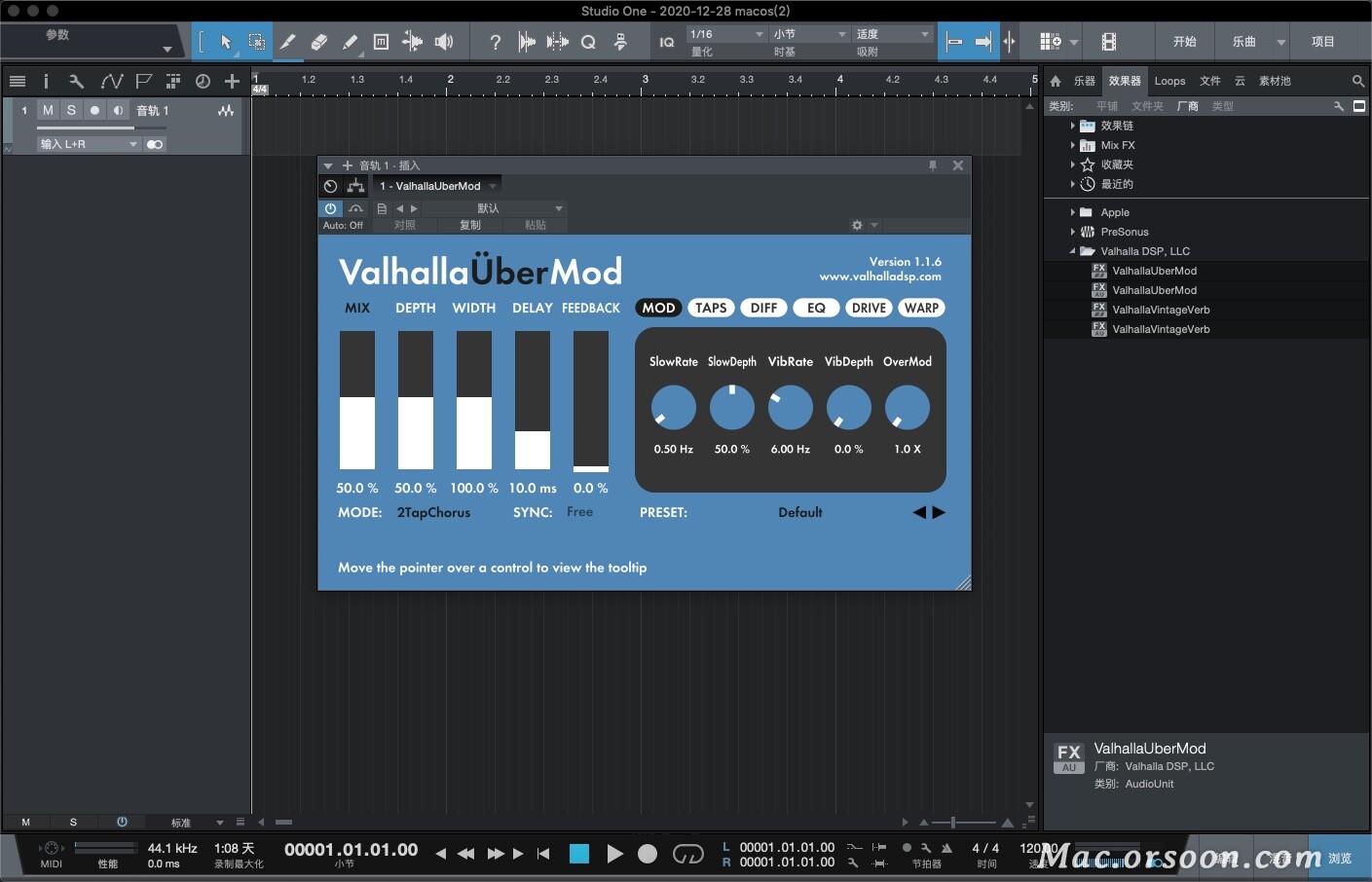Pin the plugin window
1372x882 pixels.
[x=933, y=165]
